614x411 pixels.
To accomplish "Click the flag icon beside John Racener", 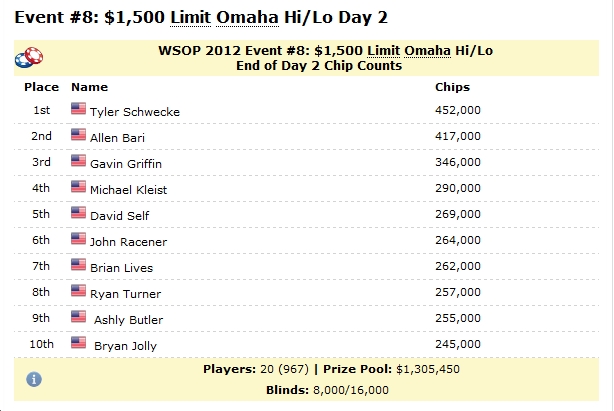I will 78,238.
